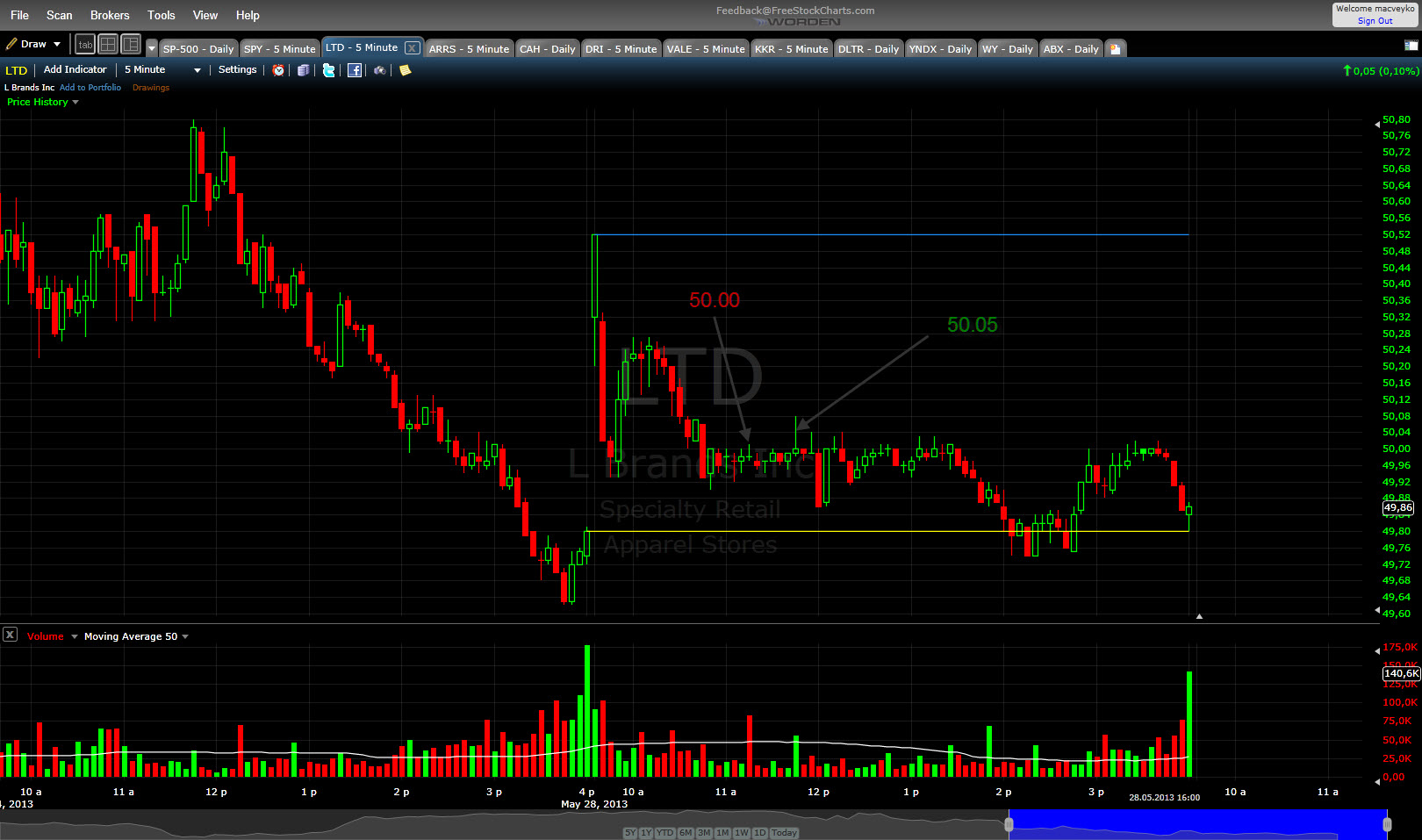This screenshot has height=840, width=1422.
Task: Set range to YTD
Action: [x=665, y=833]
